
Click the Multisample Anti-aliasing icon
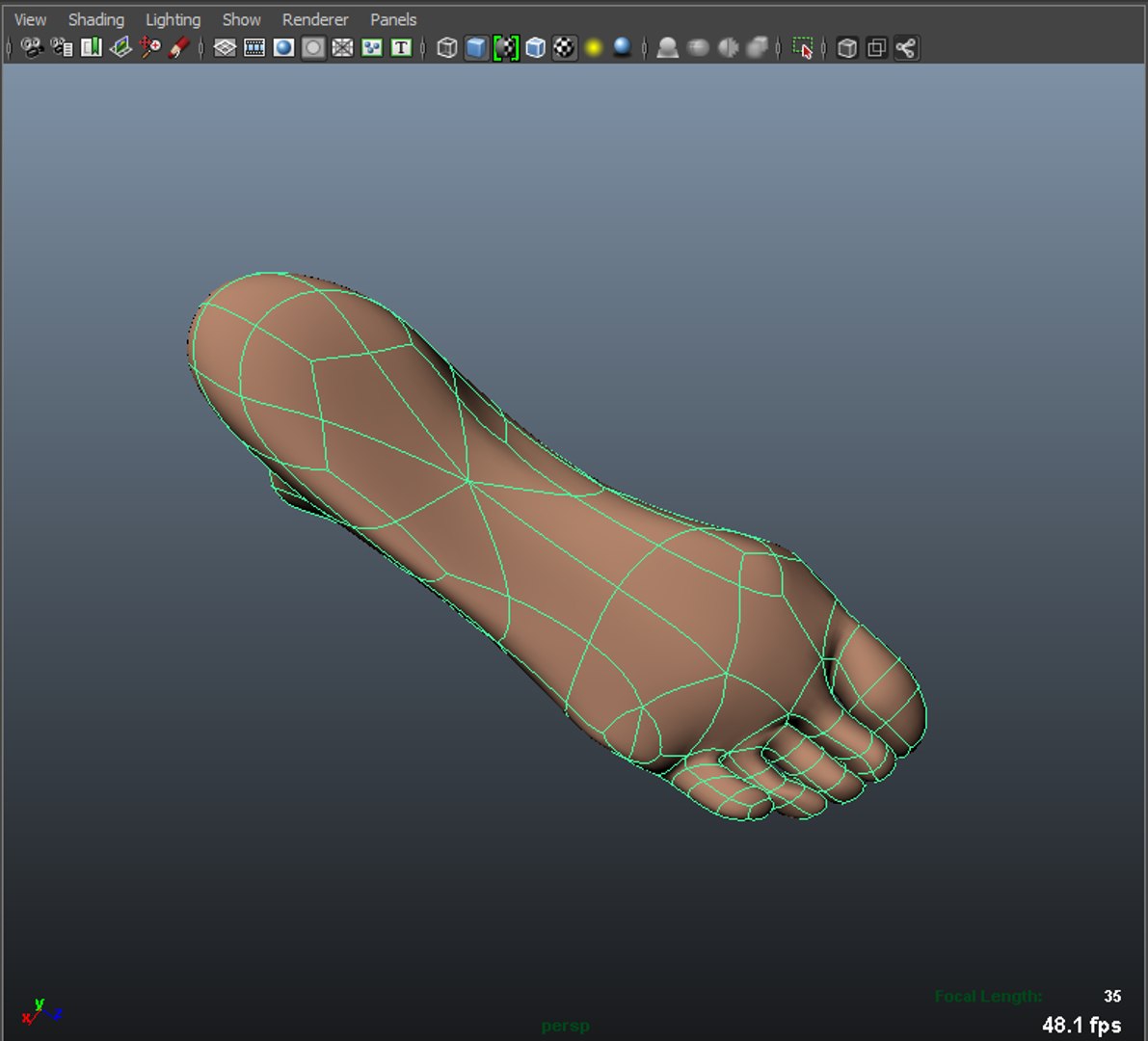pyautogui.click(x=728, y=48)
